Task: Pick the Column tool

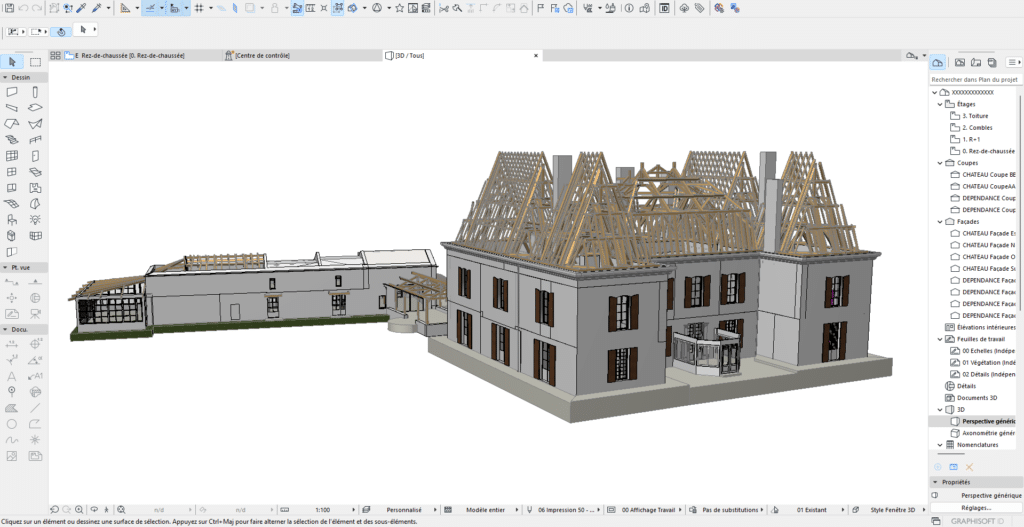Action: point(35,93)
